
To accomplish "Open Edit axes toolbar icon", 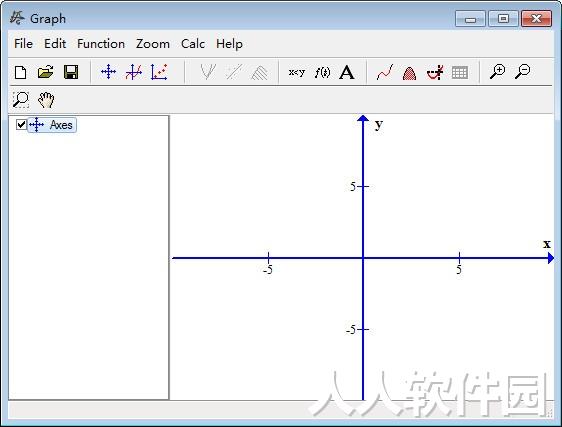I will point(108,72).
